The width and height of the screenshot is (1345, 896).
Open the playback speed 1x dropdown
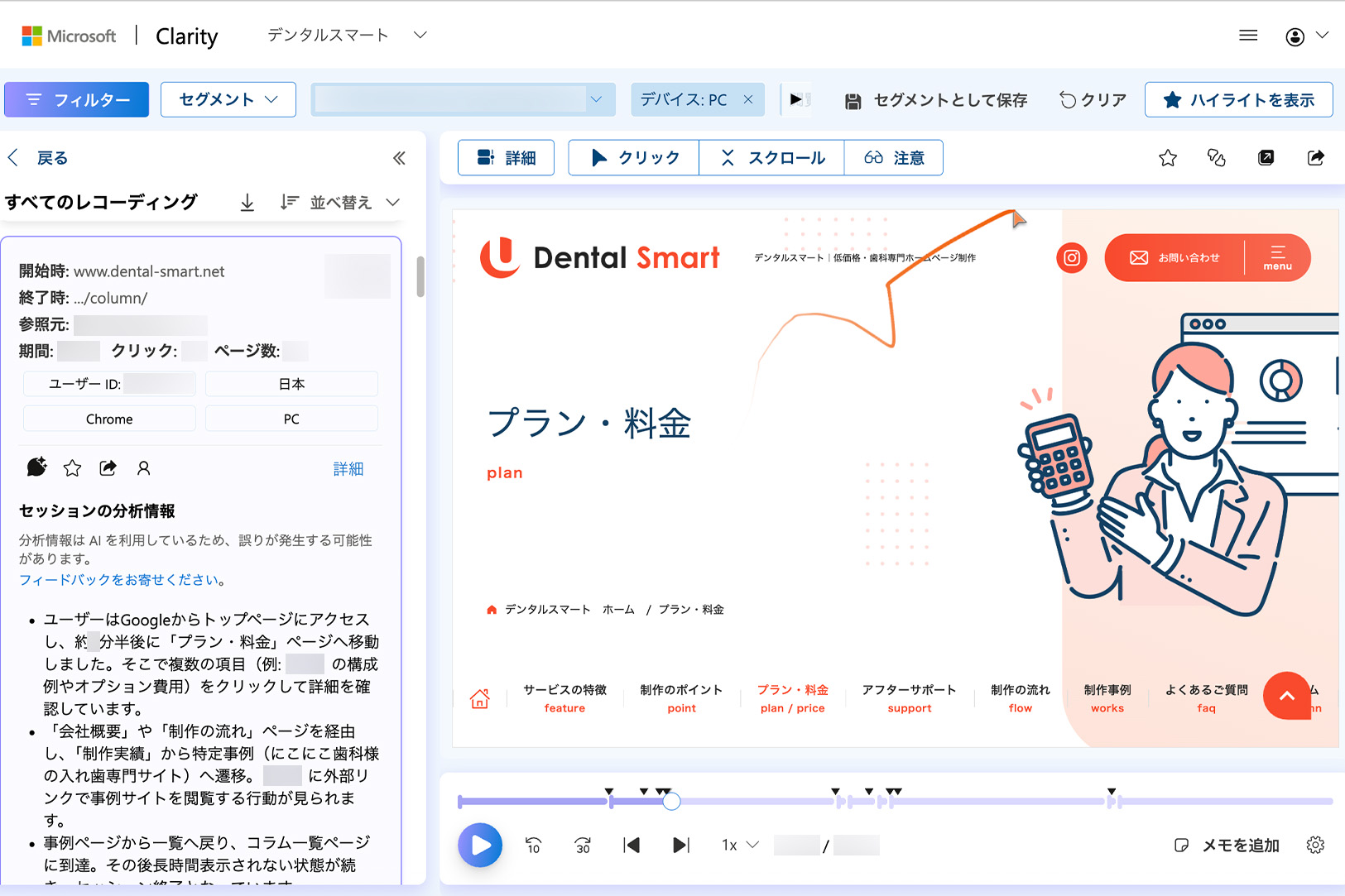pyautogui.click(x=739, y=845)
